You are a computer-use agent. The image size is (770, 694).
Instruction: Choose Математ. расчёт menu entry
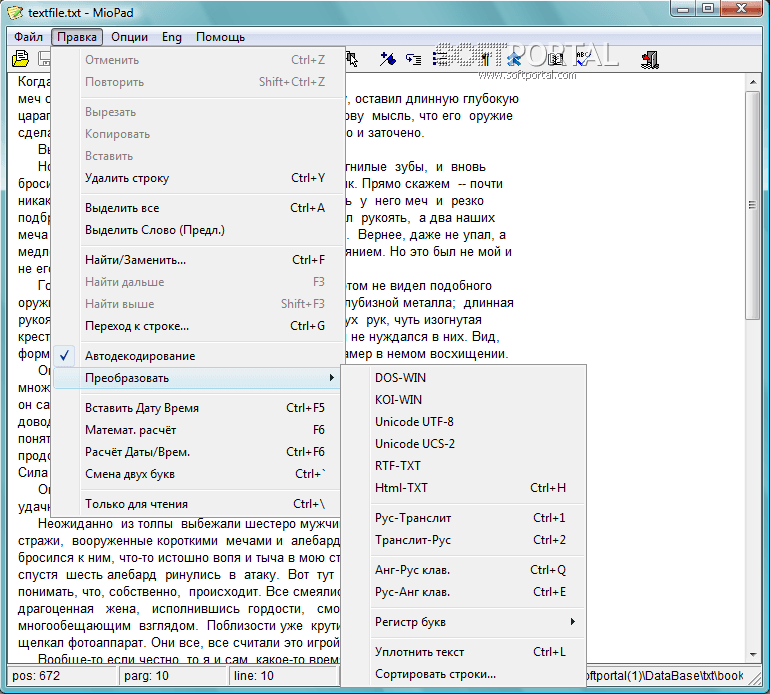198,430
